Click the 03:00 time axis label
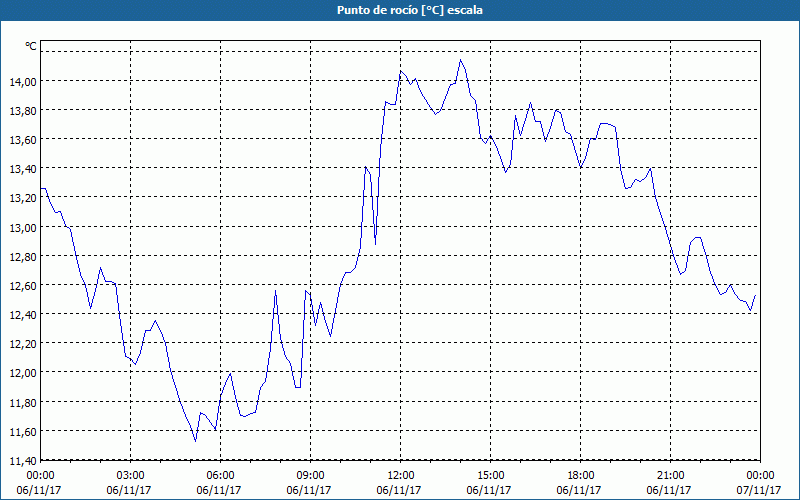The height and width of the screenshot is (500, 800). (x=130, y=476)
